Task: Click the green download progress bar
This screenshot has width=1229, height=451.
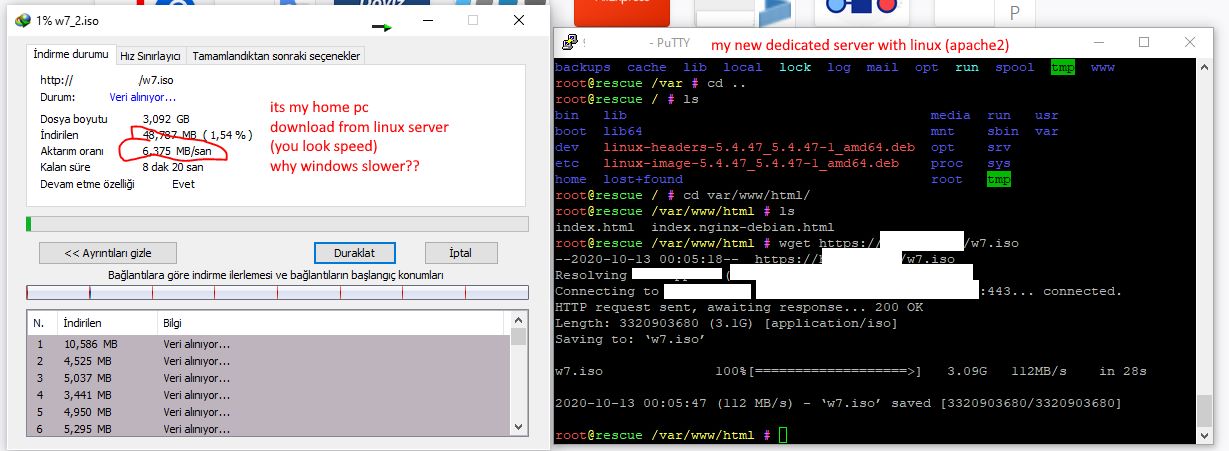Action: pyautogui.click(x=277, y=224)
